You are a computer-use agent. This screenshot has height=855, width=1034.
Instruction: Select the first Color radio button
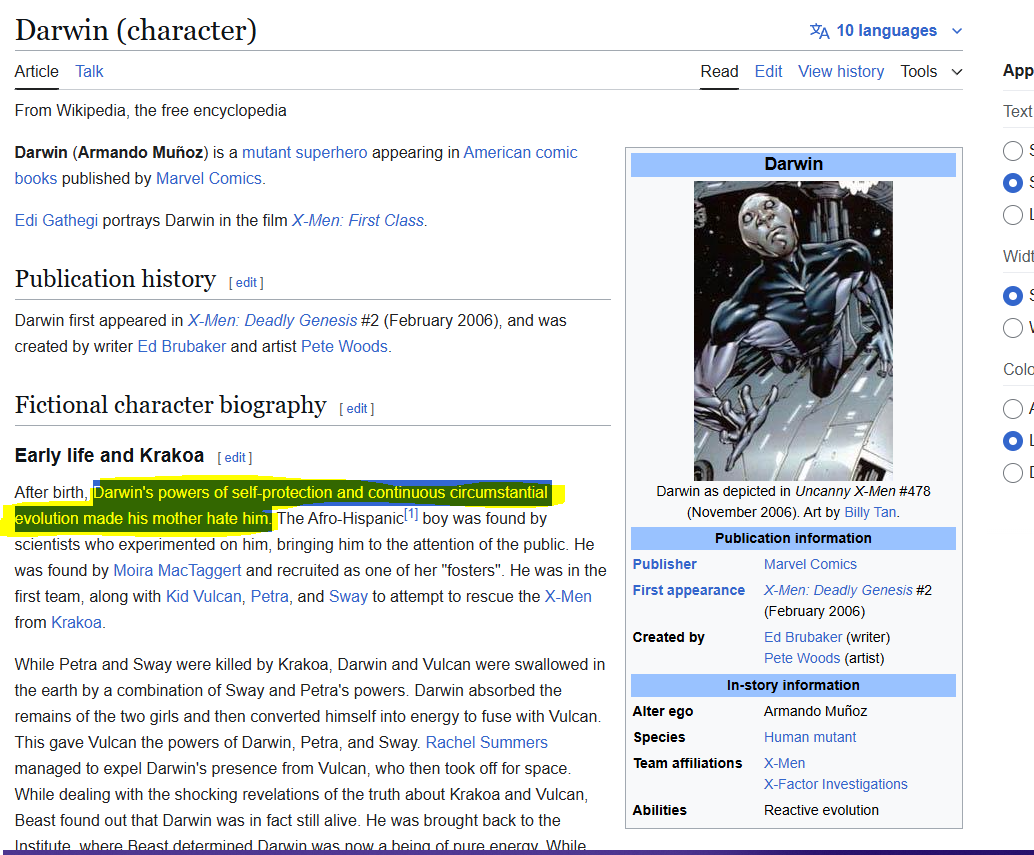pyautogui.click(x=1012, y=409)
